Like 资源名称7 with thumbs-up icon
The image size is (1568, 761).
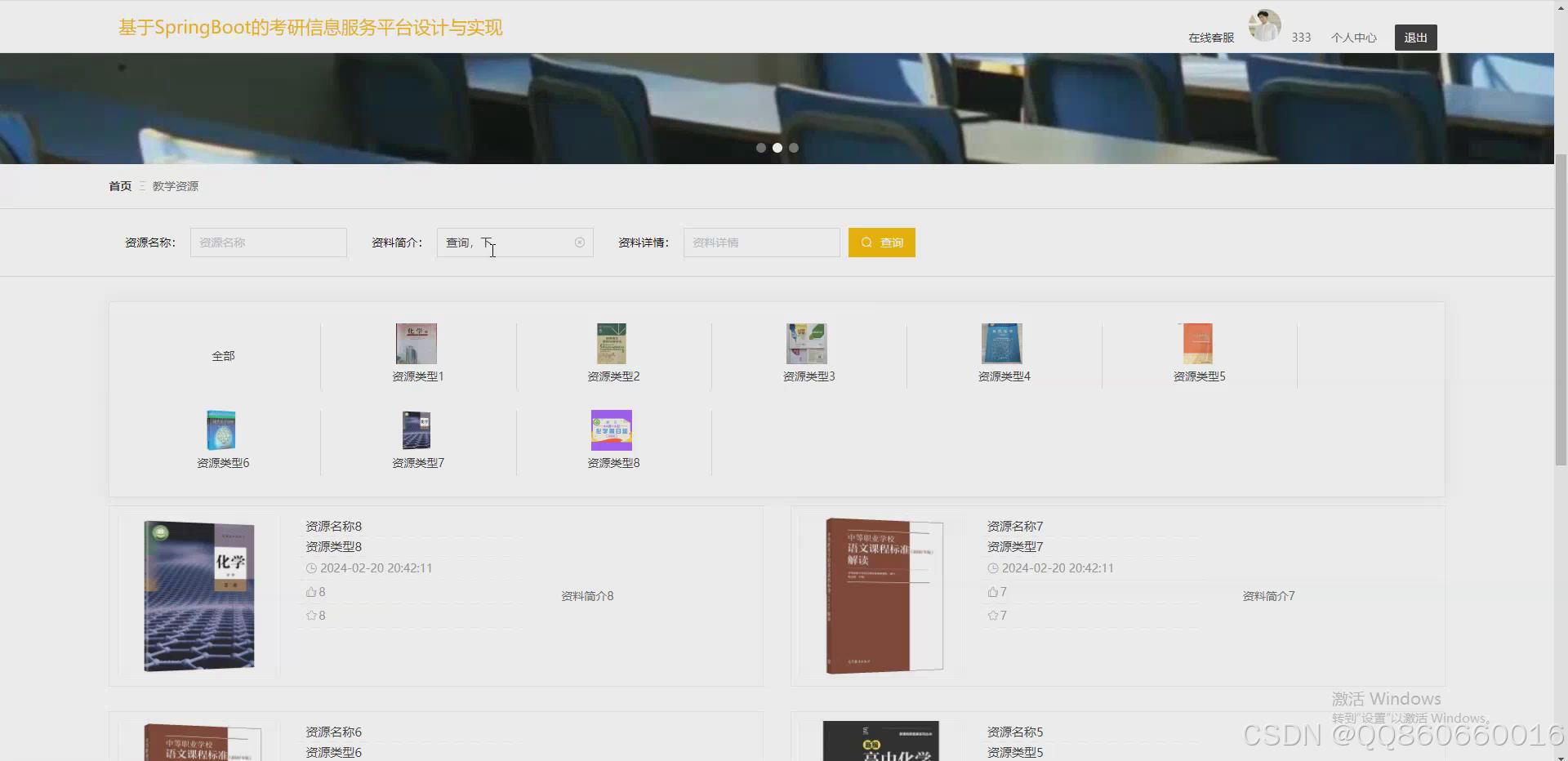(x=993, y=592)
